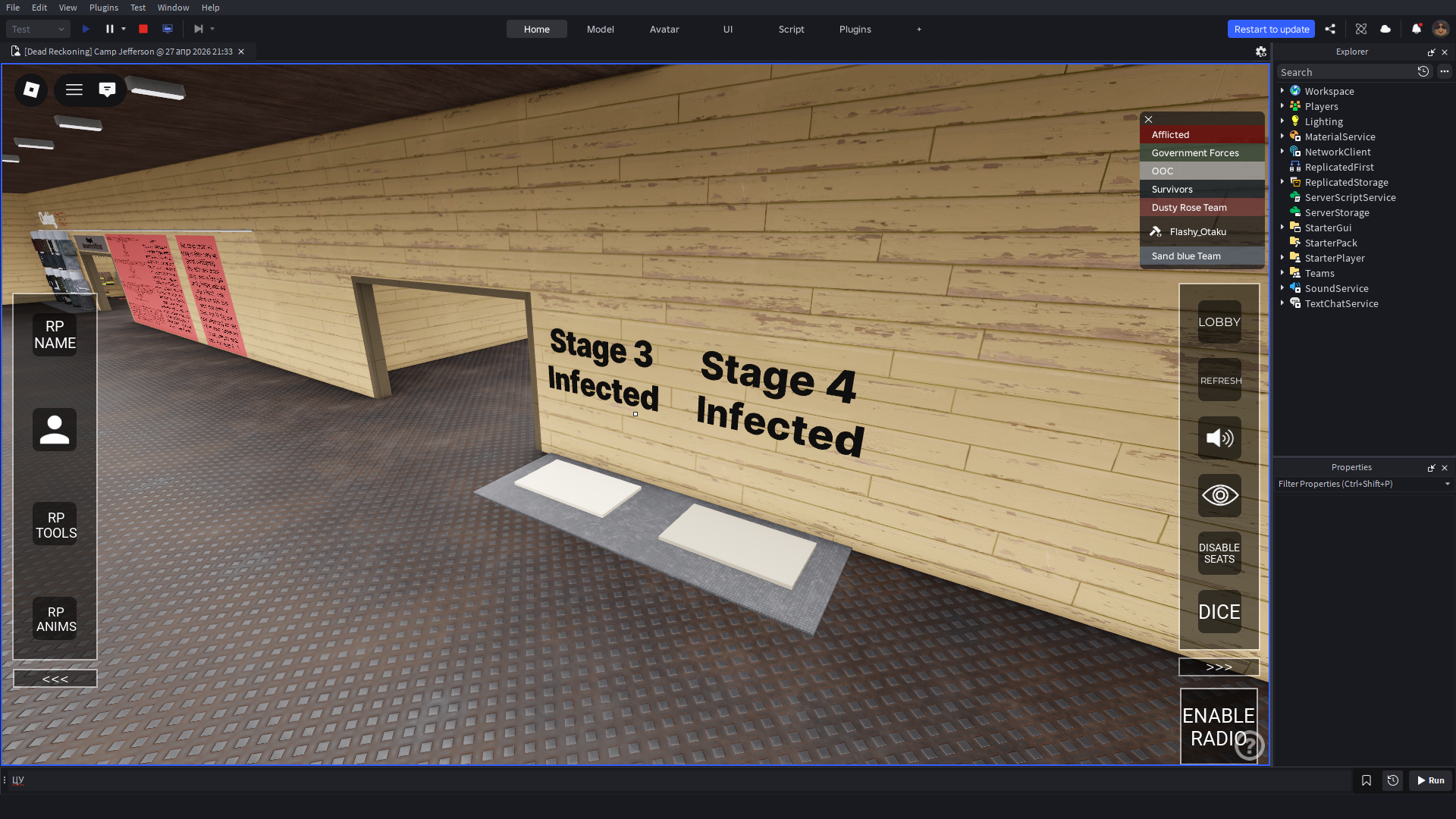Viewport: 1456px width, 819px height.
Task: Click the Flashy_Otaku player entry
Action: pyautogui.click(x=1202, y=231)
